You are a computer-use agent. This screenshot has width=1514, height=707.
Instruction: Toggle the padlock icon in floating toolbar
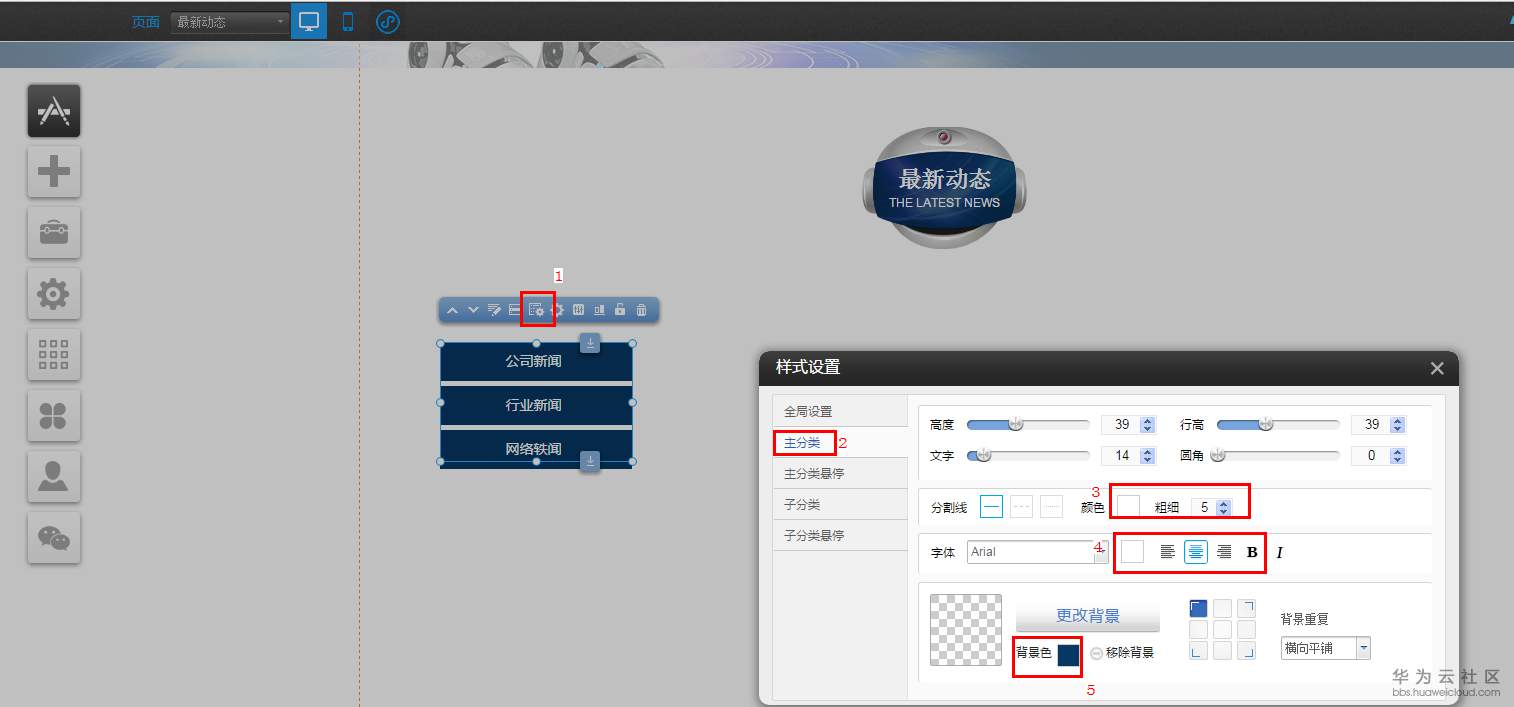tap(620, 310)
